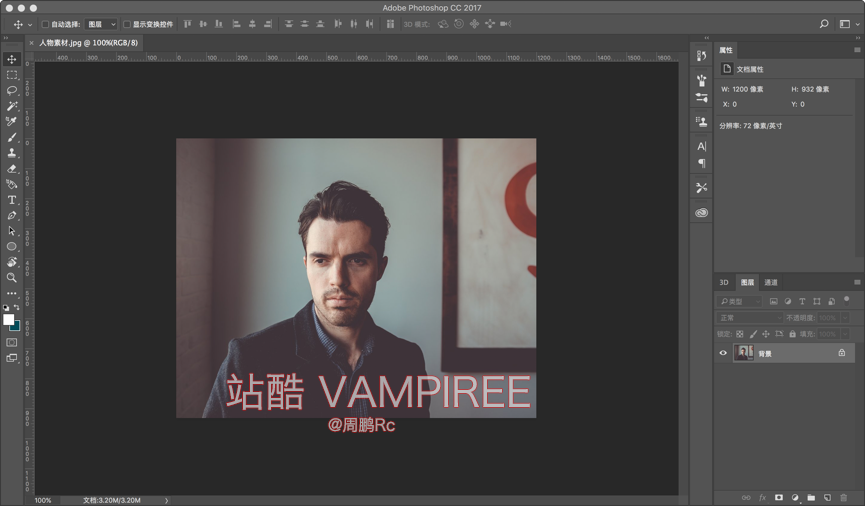Screen dimensions: 865x506
Task: Open the 正常 blend mode dropdown
Action: click(750, 318)
